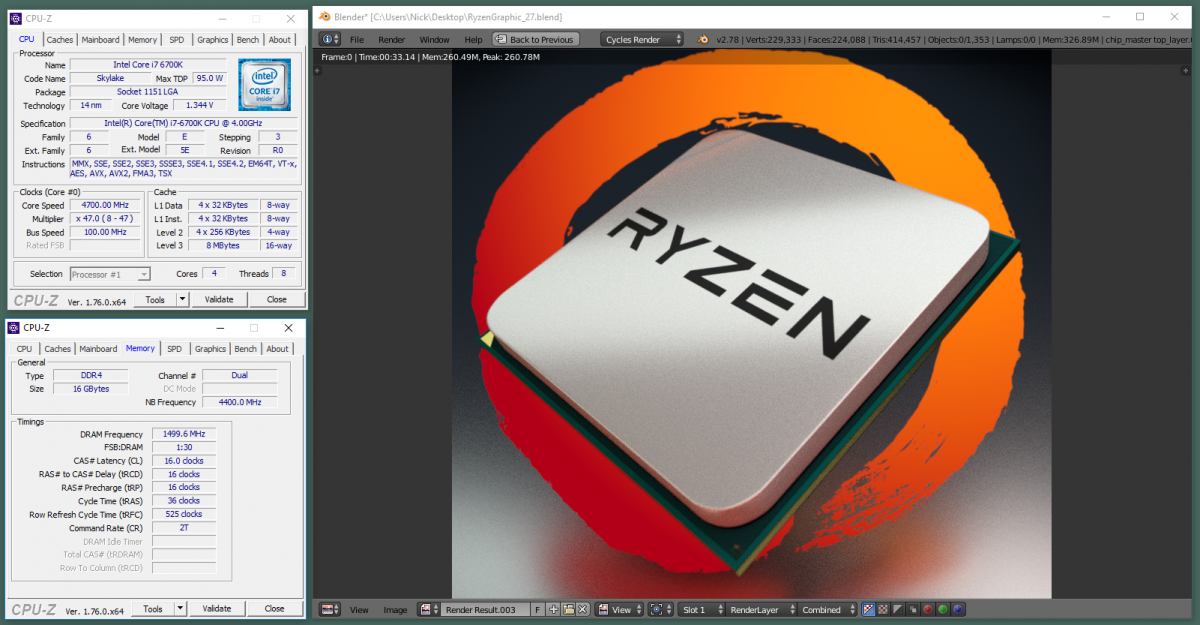Click the CPU-Z title icon in the memory window
This screenshot has width=1200, height=625.
[15, 327]
